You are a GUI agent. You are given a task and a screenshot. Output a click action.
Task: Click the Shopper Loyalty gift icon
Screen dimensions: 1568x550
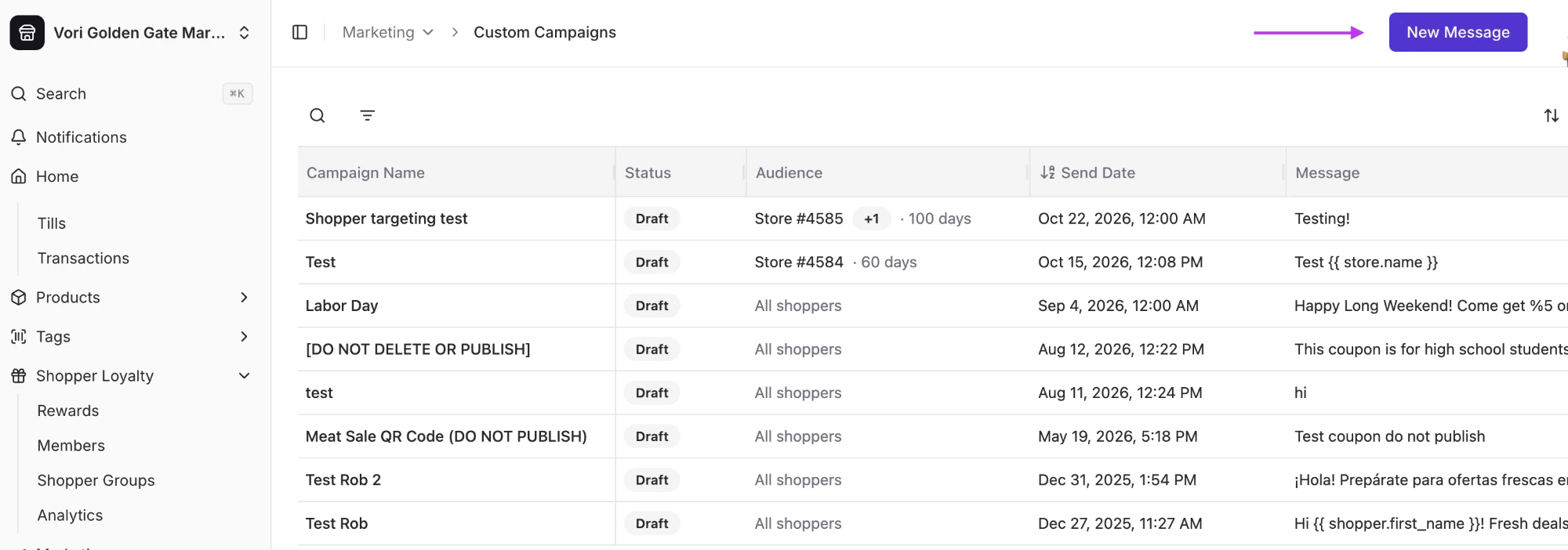19,376
